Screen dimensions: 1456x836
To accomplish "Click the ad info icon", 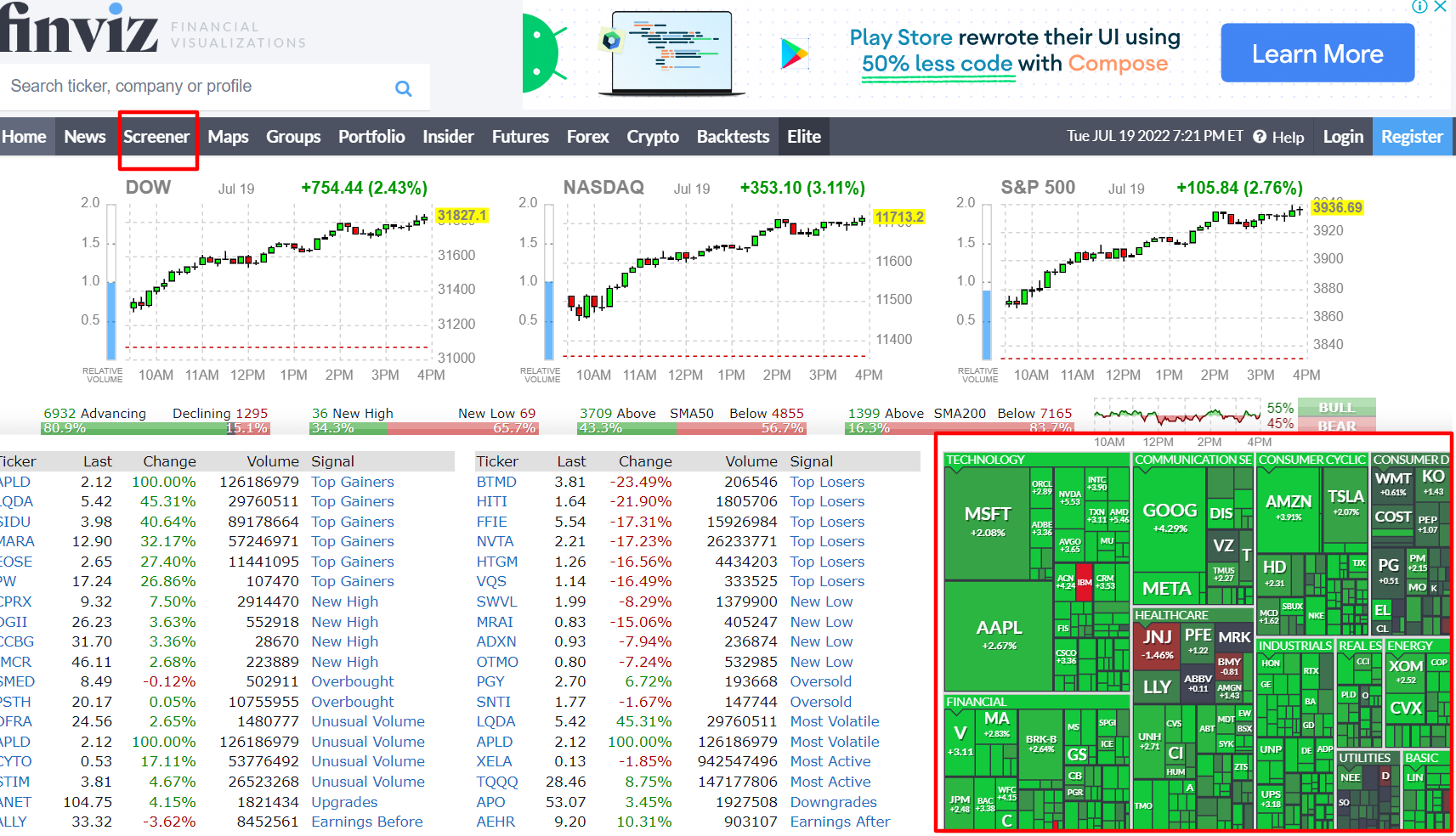I will [x=1419, y=7].
